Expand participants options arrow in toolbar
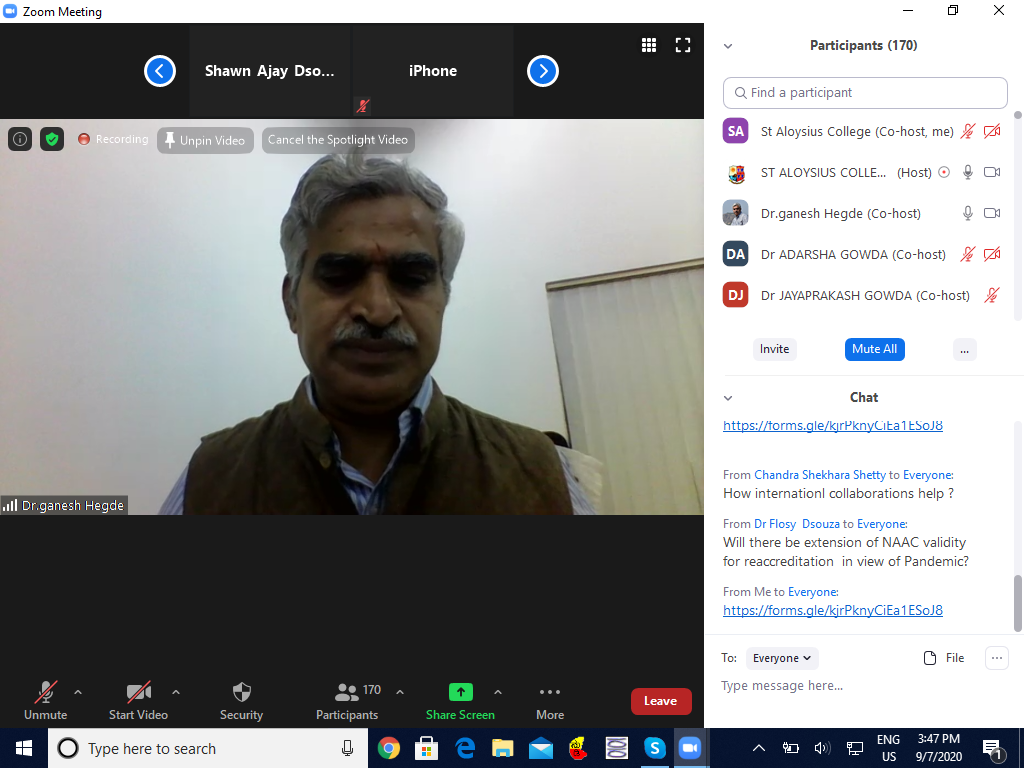Screen dimensions: 1024x768 tap(400, 692)
